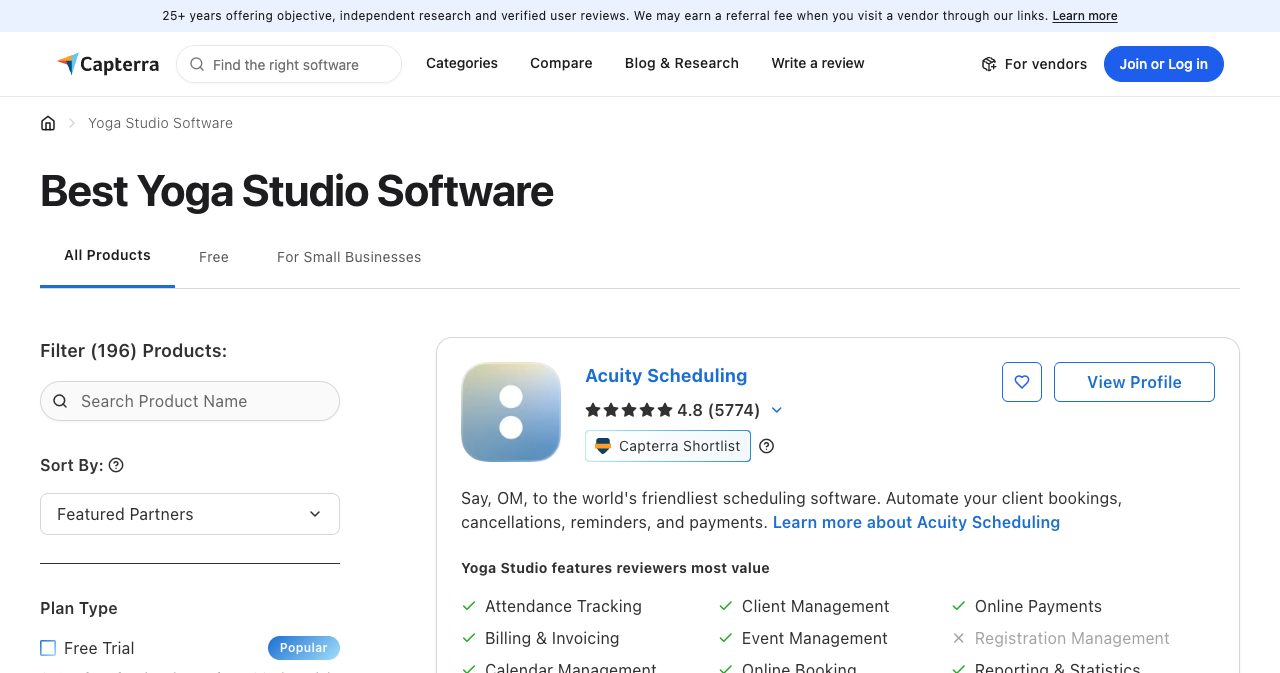The image size is (1280, 673).
Task: Click the Filter (196) Products heading
Action: coord(133,351)
